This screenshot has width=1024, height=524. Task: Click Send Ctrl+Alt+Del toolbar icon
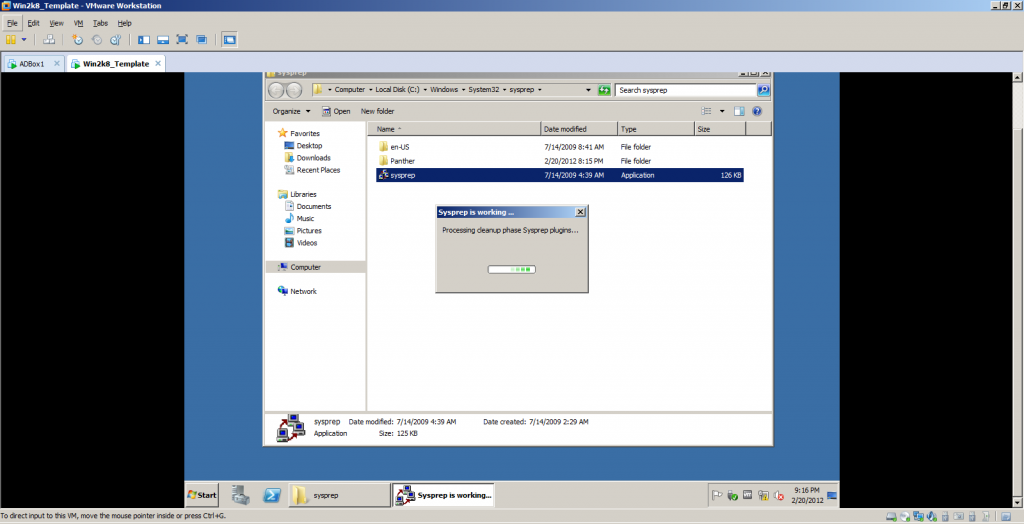click(48, 40)
